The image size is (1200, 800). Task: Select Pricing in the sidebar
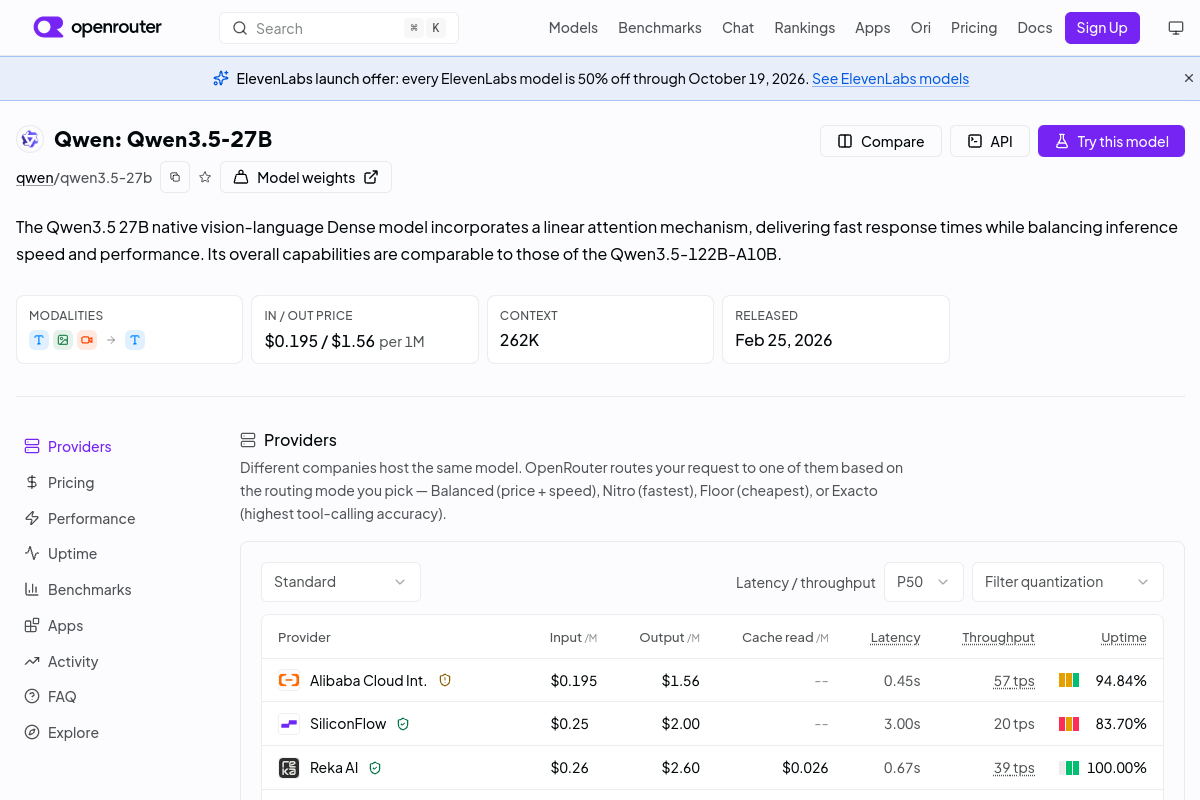click(x=60, y=483)
